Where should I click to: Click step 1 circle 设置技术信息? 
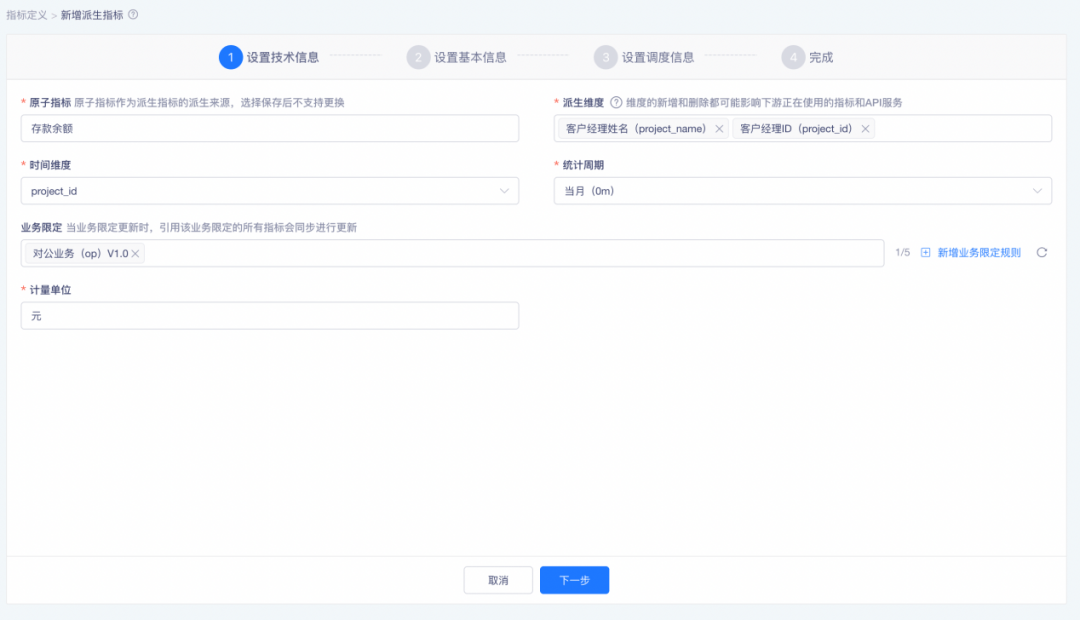point(231,57)
